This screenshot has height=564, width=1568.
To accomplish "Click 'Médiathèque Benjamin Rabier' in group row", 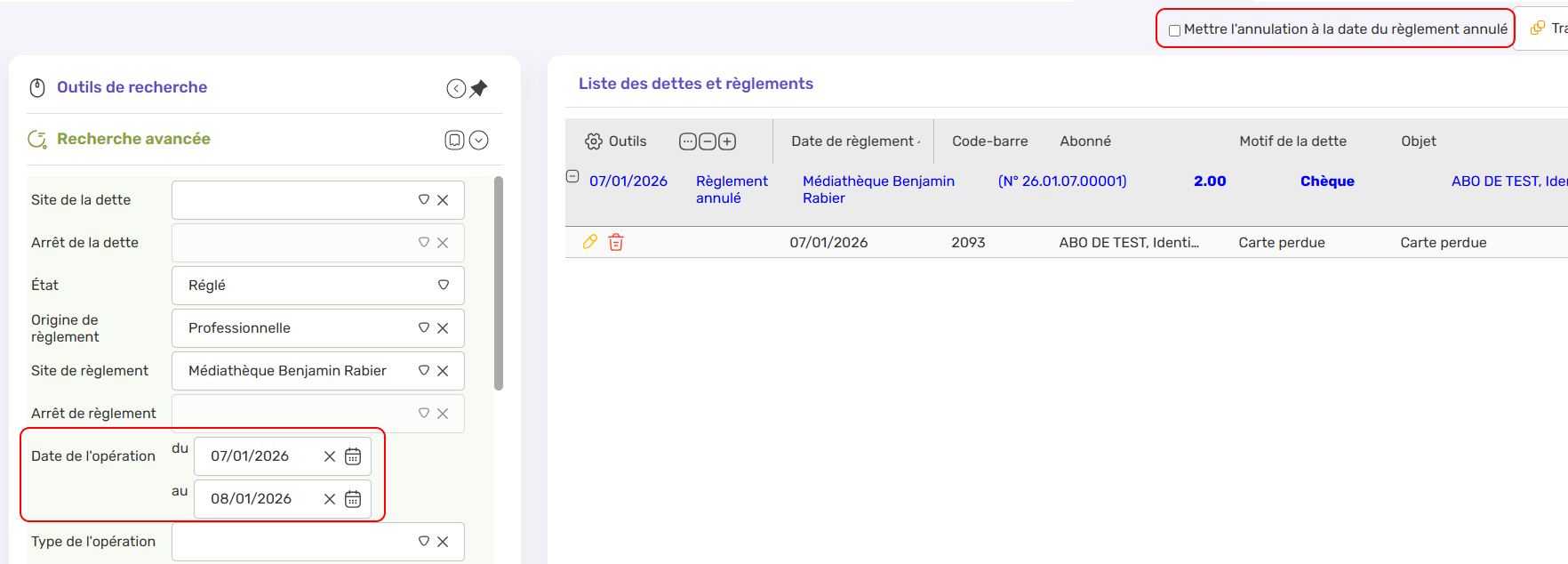I will (878, 189).
